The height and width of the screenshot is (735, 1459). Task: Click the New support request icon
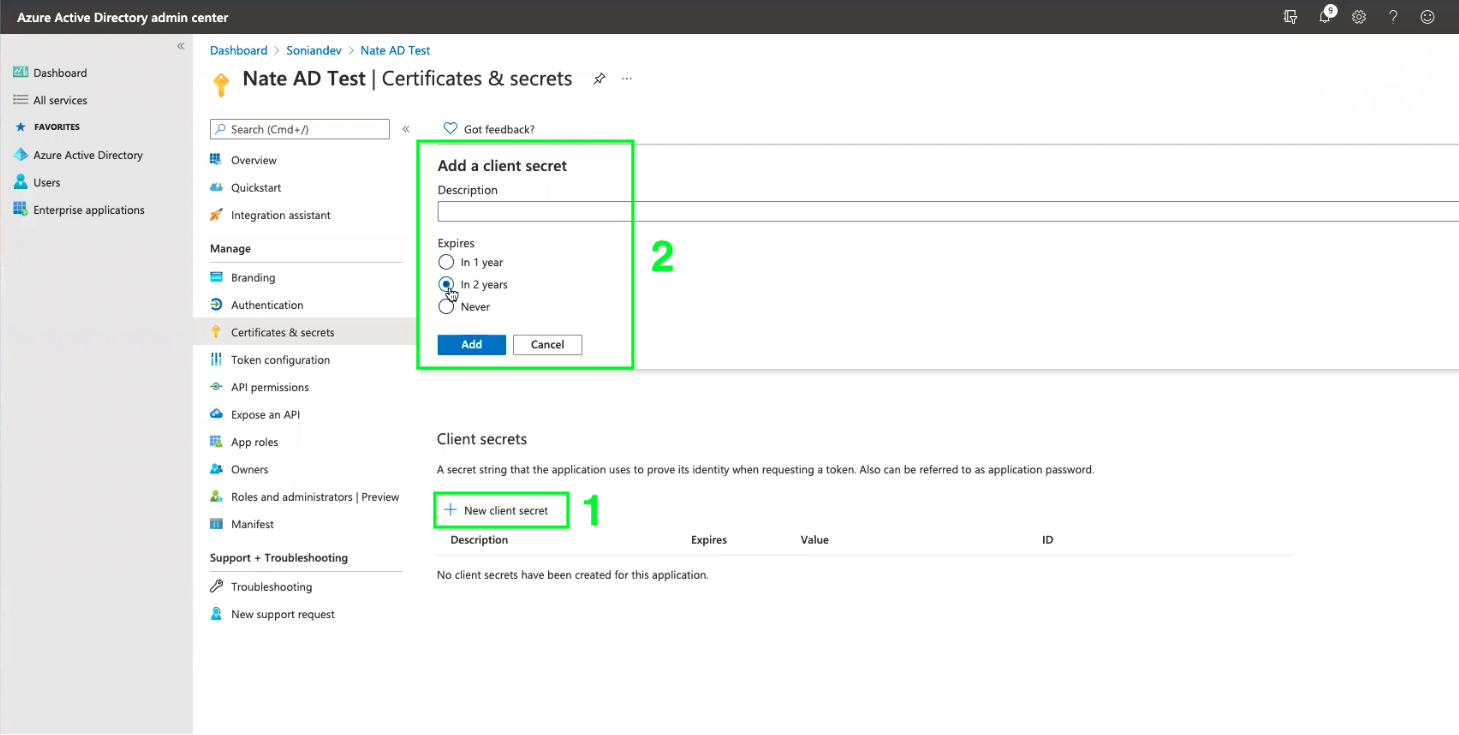216,614
